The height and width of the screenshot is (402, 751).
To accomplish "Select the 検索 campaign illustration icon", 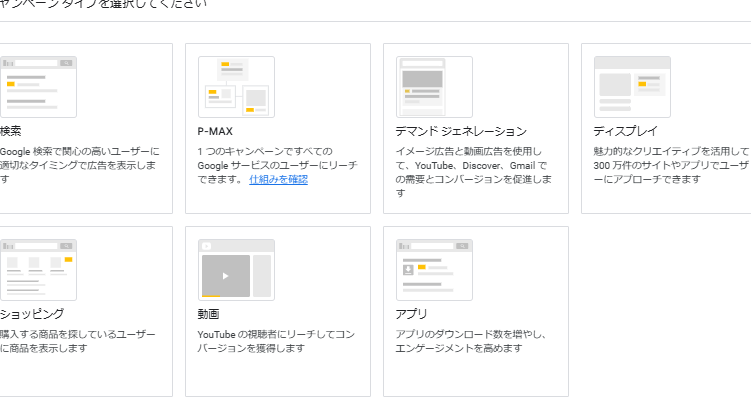I will (x=38, y=87).
